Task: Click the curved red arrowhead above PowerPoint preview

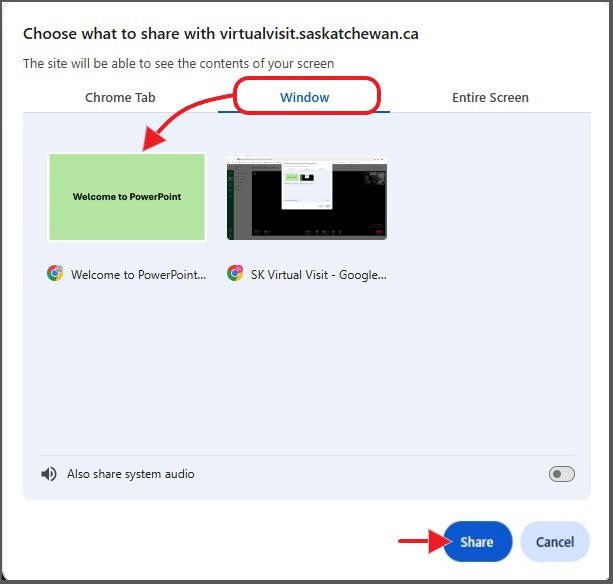Action: [154, 139]
